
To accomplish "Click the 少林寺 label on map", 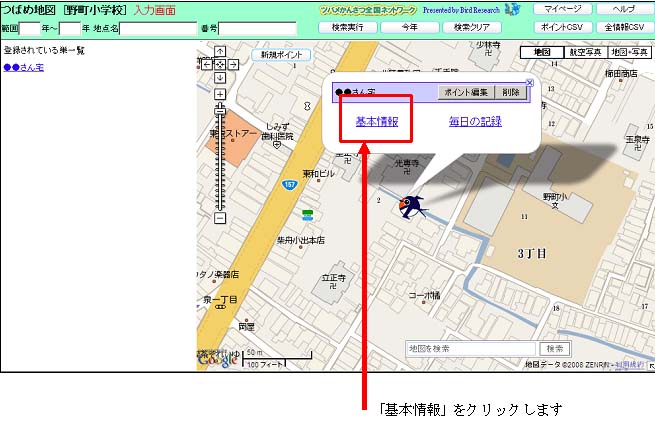I will (488, 45).
